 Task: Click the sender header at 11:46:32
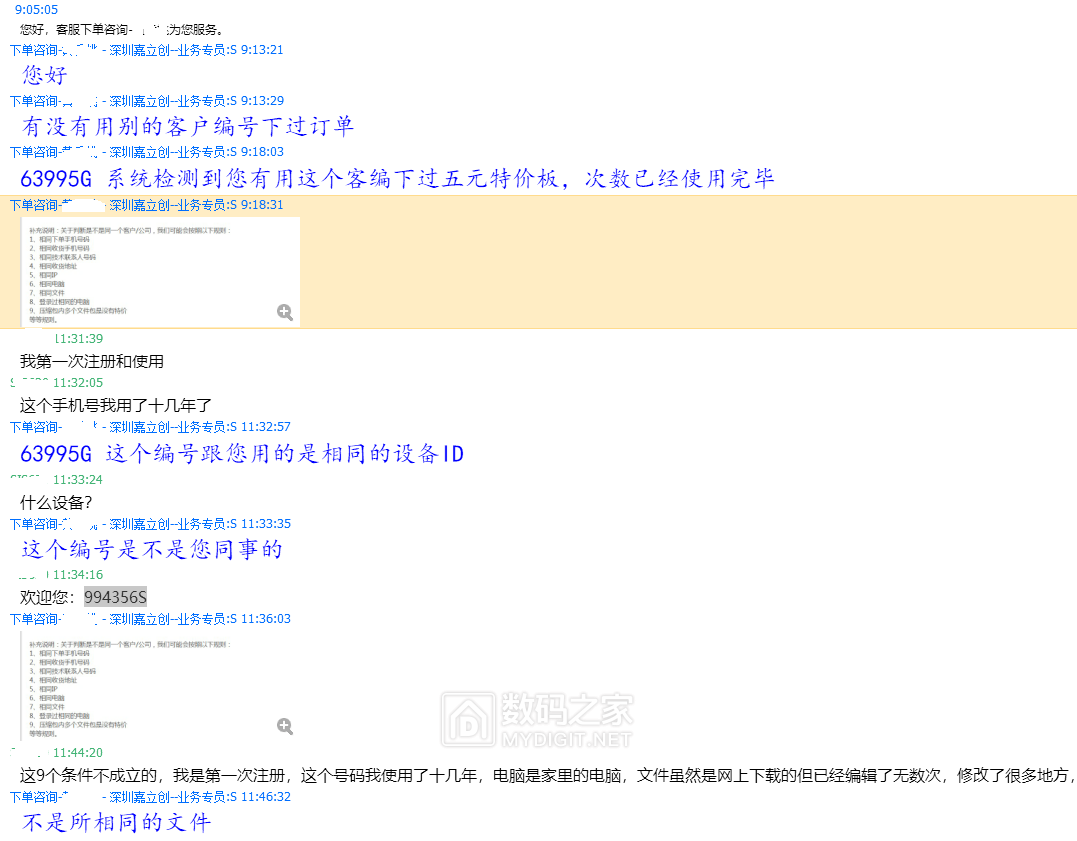150,797
